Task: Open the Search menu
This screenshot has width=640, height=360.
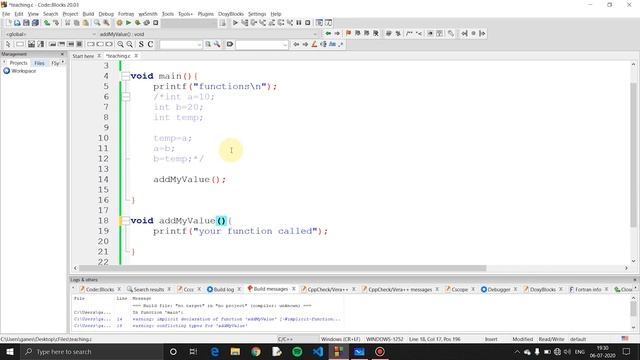Action: 51,14
